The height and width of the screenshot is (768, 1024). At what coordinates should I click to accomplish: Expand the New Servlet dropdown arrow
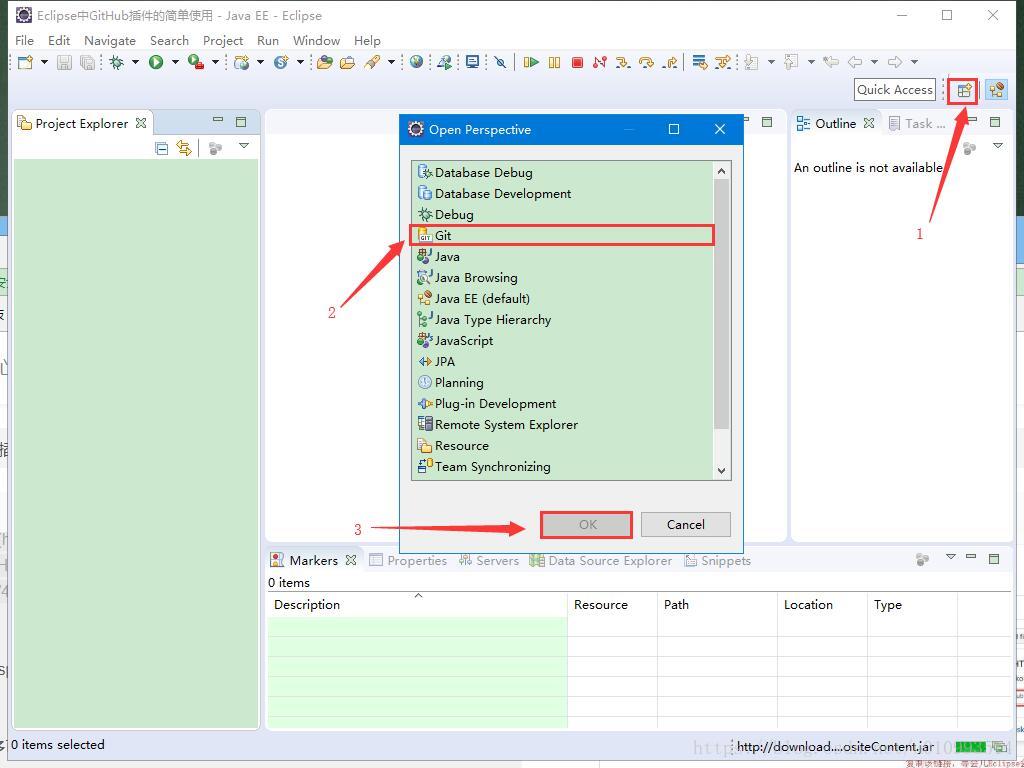coord(300,62)
